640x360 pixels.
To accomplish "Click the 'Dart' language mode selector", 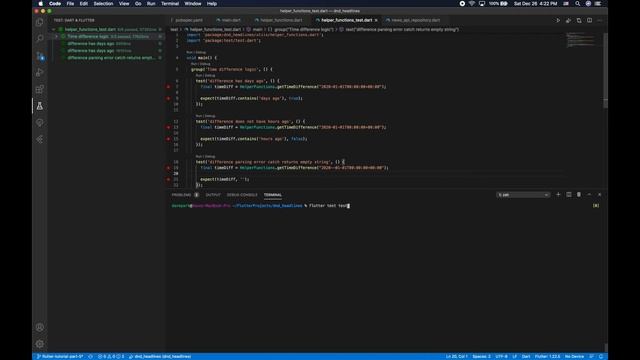I will (526, 356).
